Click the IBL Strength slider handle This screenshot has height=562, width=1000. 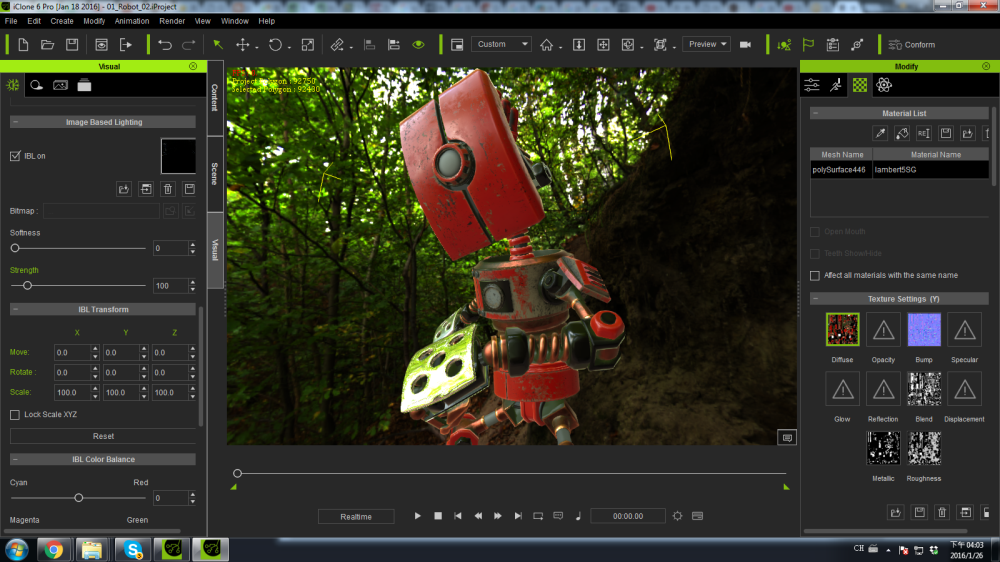[x=27, y=286]
